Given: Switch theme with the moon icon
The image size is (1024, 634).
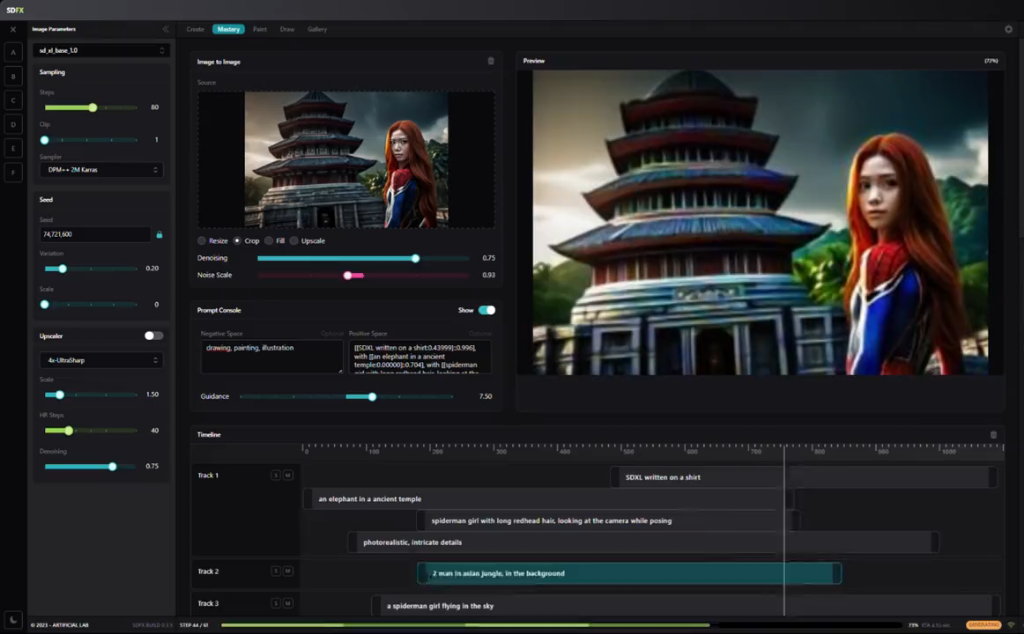Looking at the screenshot, I should [13, 619].
